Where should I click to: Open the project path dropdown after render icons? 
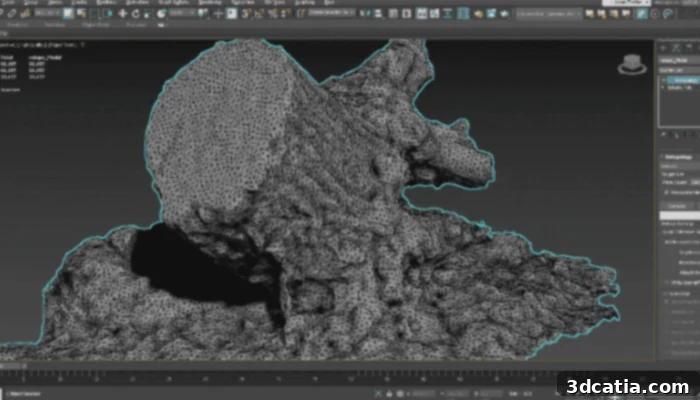click(x=549, y=13)
